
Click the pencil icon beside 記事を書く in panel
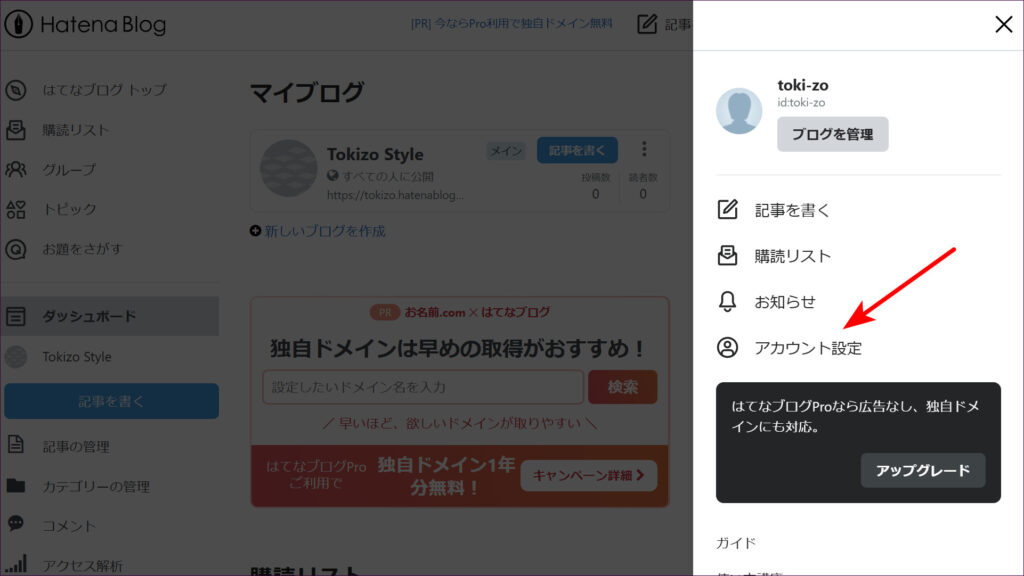pyautogui.click(x=728, y=210)
